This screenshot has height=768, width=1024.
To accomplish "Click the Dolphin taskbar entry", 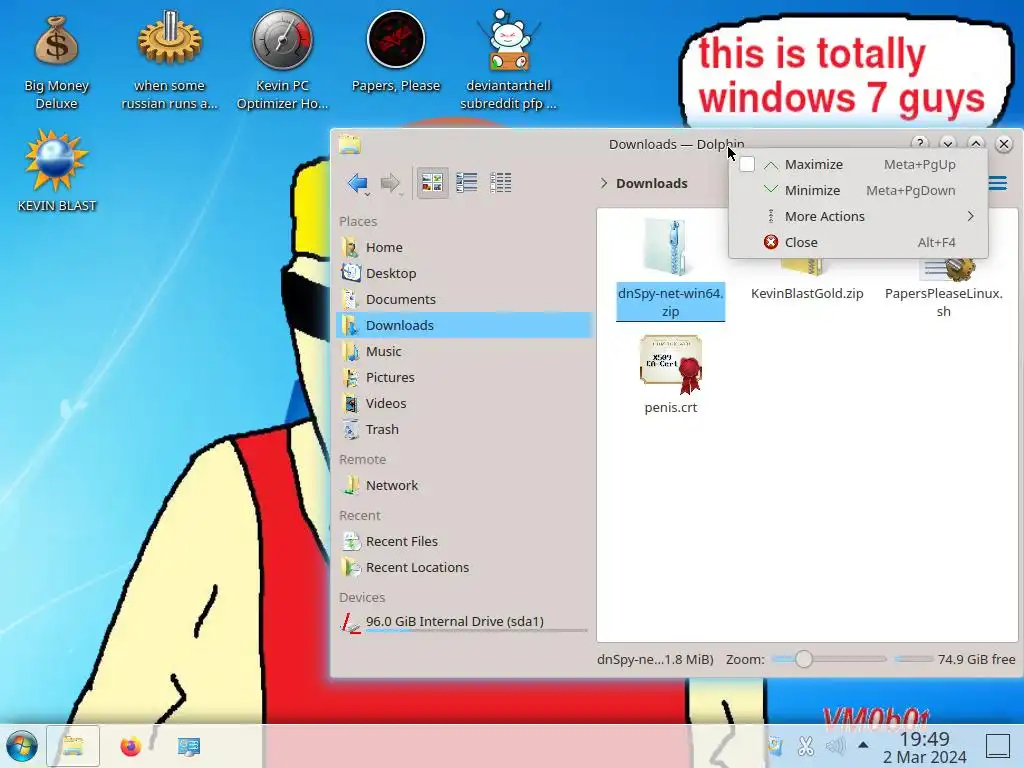I will pyautogui.click(x=73, y=746).
